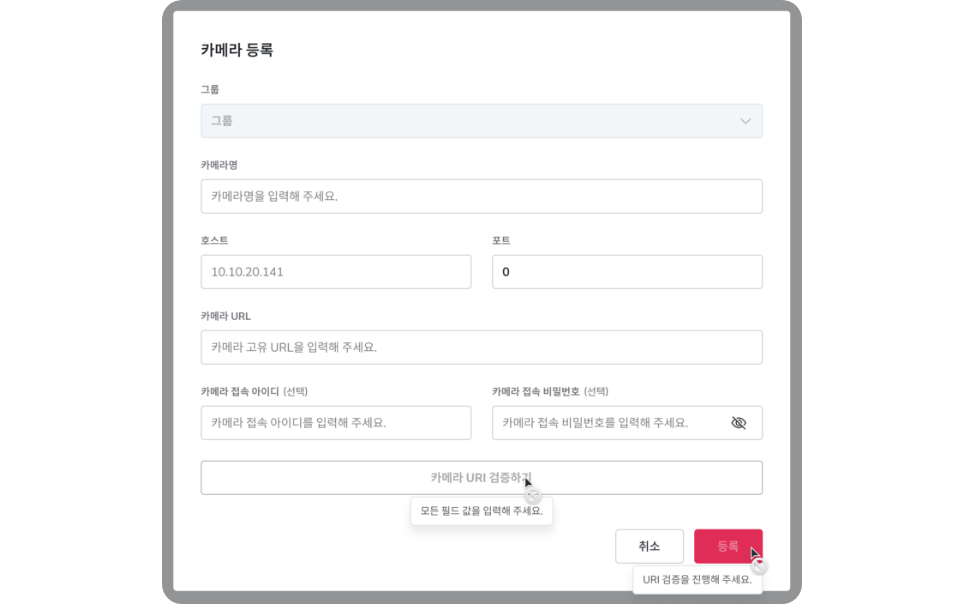Click the 카메라 접속 아이디 input
This screenshot has width=966, height=604.
pos(336,423)
